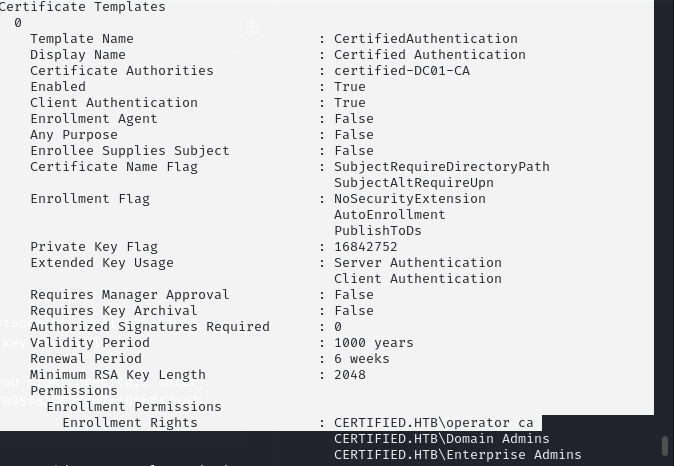Click the SubjectAltRequireUpn flag text
This screenshot has width=674, height=466.
tap(413, 183)
